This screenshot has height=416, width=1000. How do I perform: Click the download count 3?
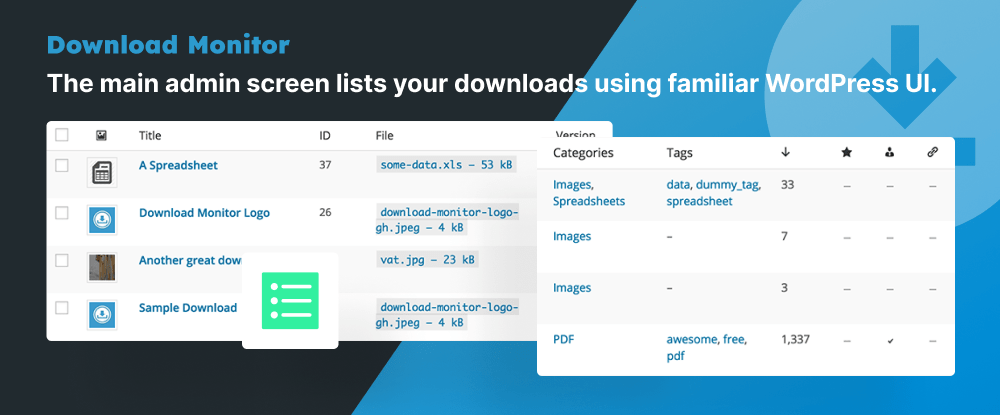pos(784,288)
